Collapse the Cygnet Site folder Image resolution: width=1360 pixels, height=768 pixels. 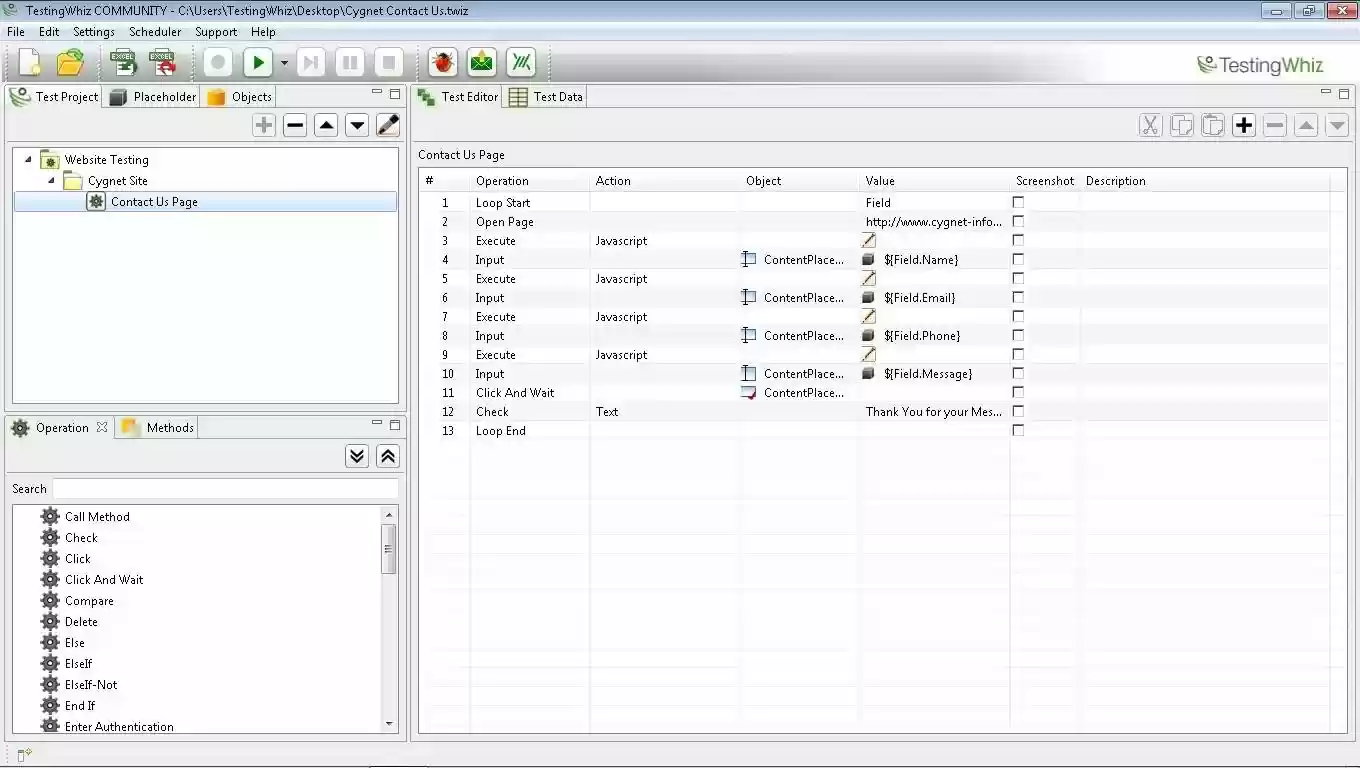pyautogui.click(x=52, y=180)
